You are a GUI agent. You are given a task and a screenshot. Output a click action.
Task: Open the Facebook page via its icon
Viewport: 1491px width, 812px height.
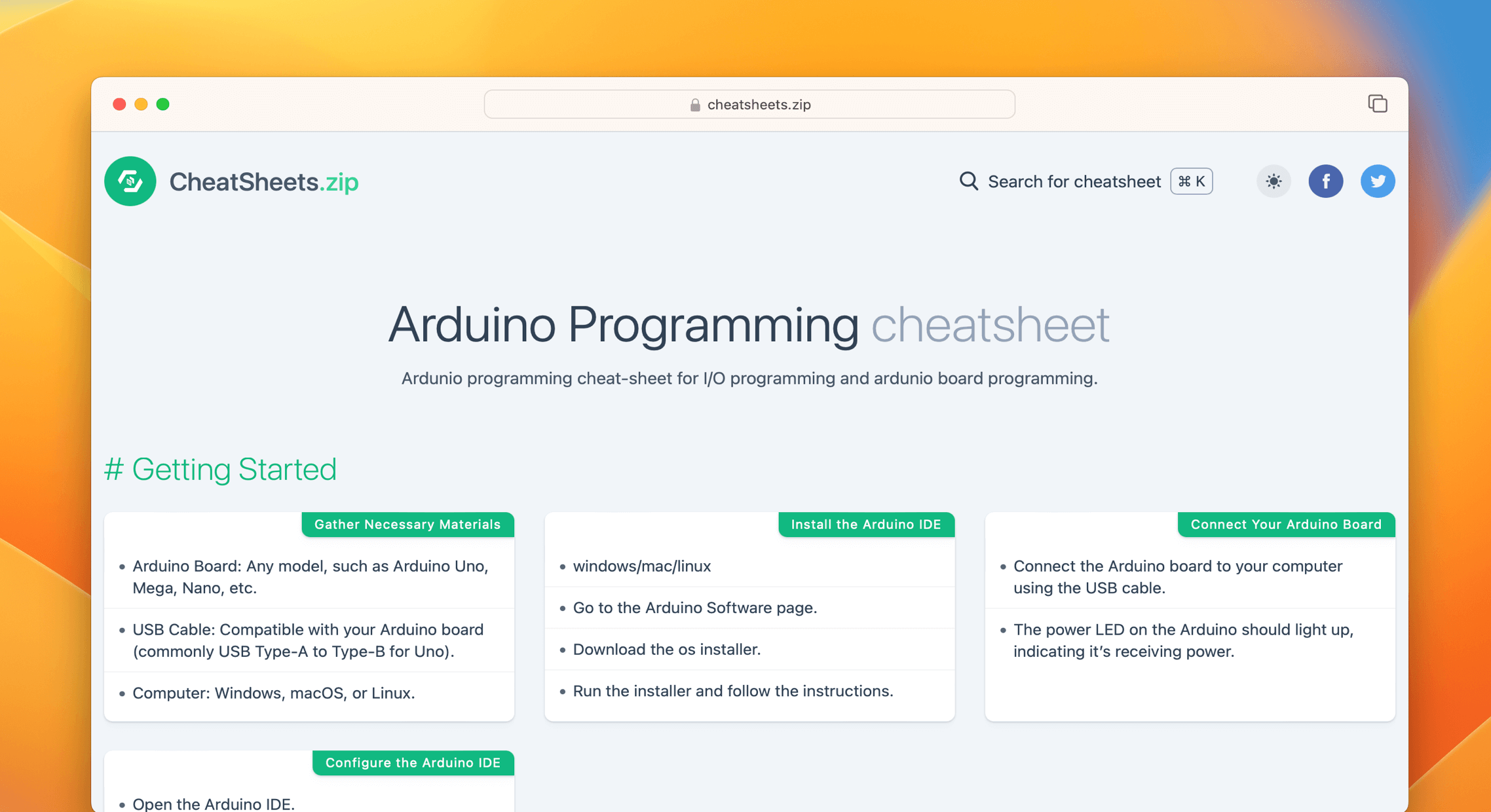point(1326,181)
